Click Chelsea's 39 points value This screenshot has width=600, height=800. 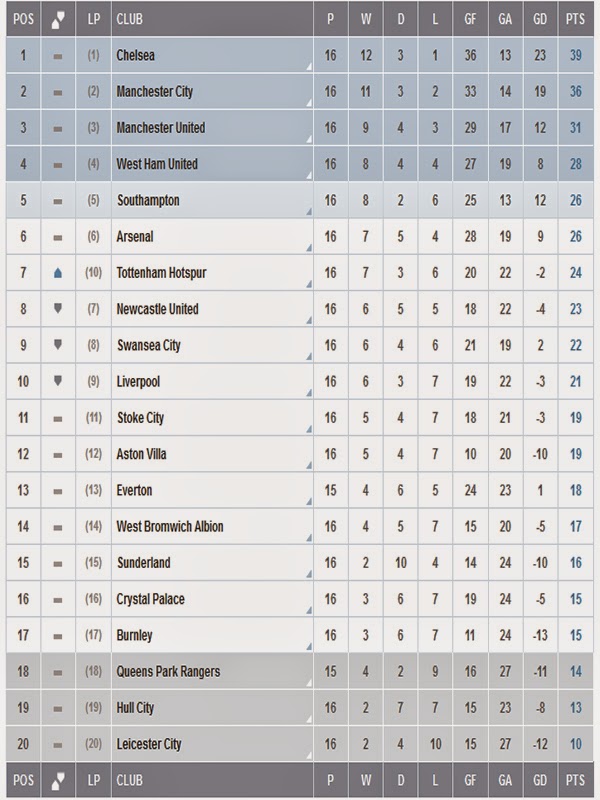576,56
